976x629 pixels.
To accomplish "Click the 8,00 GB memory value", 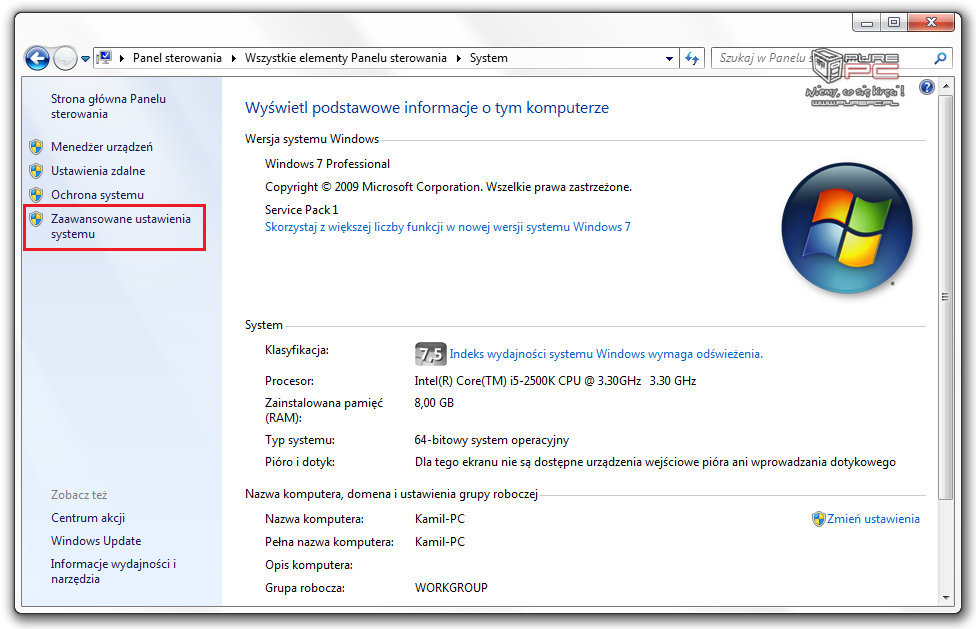I will pos(434,403).
